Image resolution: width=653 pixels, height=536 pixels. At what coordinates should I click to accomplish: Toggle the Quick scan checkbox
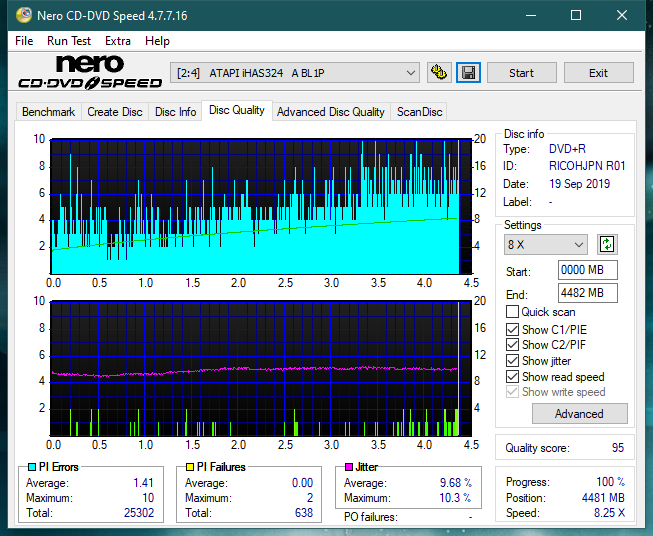click(512, 312)
